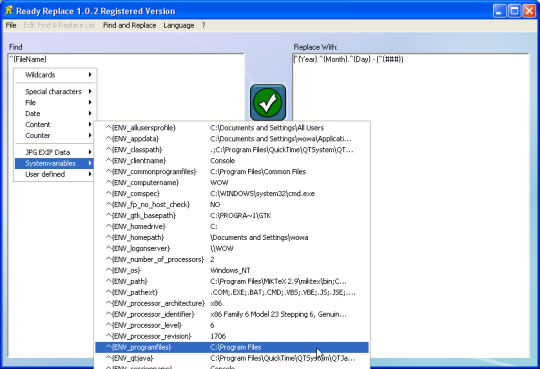Expand the Special characters submenu
Image resolution: width=540 pixels, height=369 pixels.
55,91
